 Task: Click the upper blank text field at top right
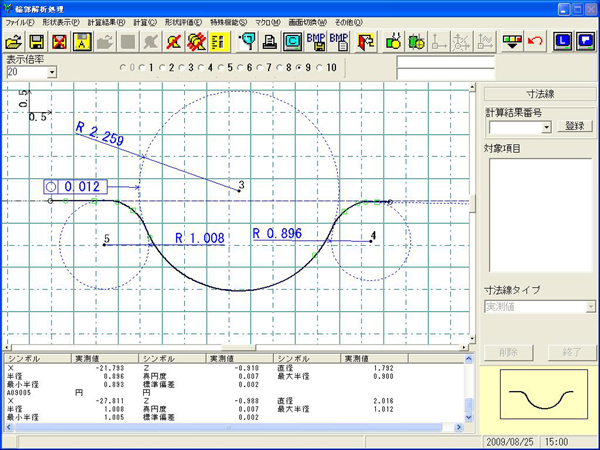click(446, 62)
